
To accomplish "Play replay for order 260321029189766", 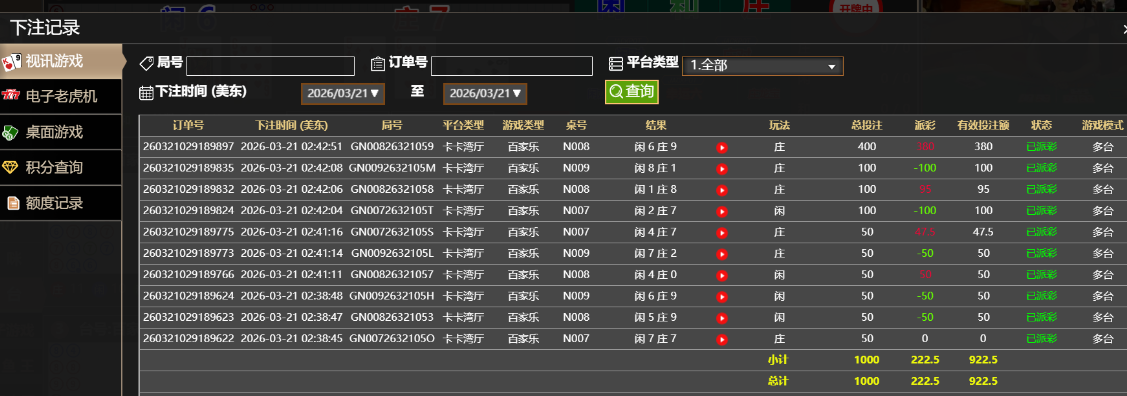I will [722, 275].
